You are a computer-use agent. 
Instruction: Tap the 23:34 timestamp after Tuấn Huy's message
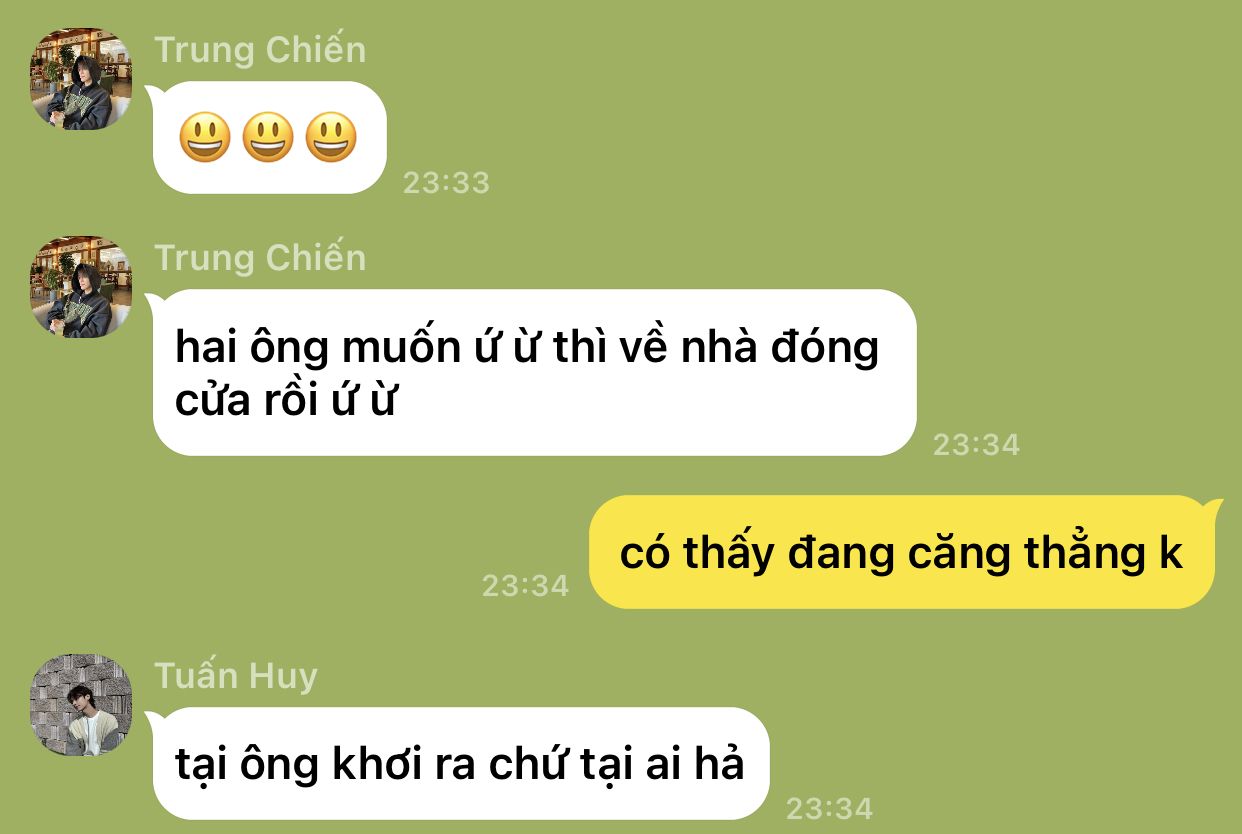(829, 808)
